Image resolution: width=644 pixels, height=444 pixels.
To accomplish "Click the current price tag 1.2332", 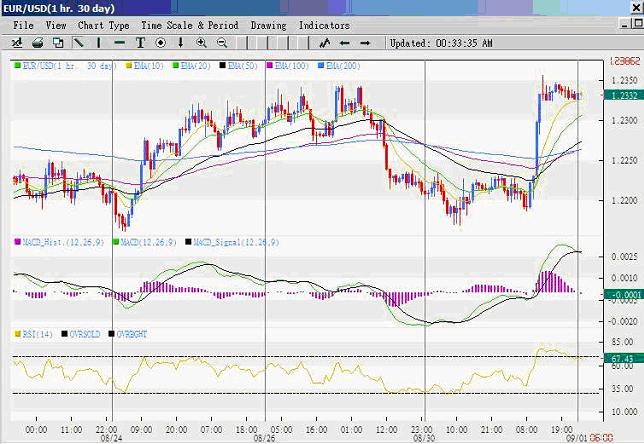I will click(x=624, y=95).
